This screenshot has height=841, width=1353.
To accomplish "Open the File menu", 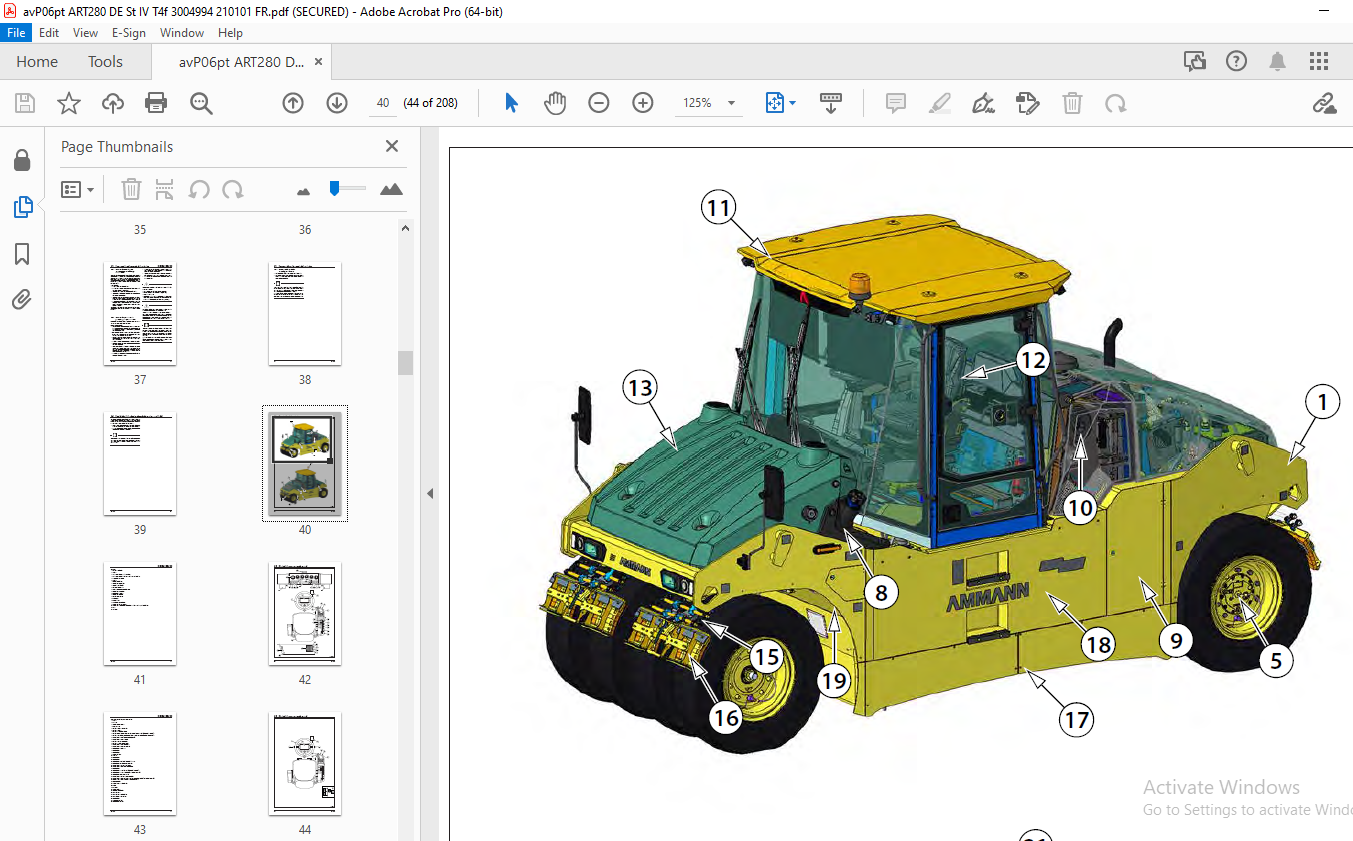I will coord(17,33).
